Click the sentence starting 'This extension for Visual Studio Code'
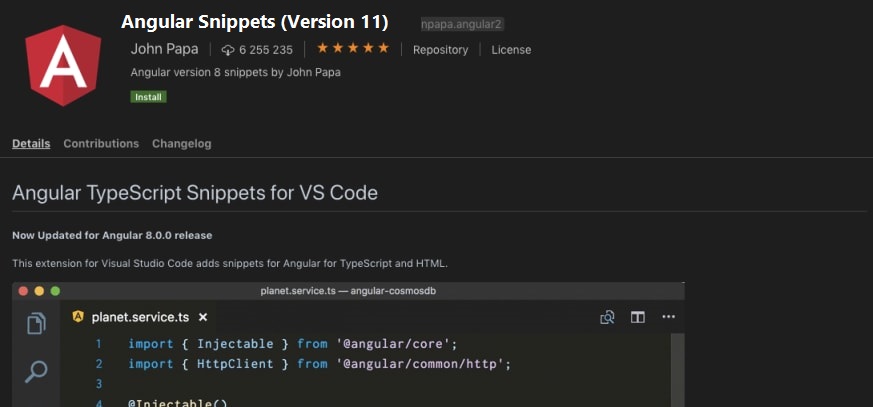Viewport: 873px width, 407px height. click(x=230, y=263)
